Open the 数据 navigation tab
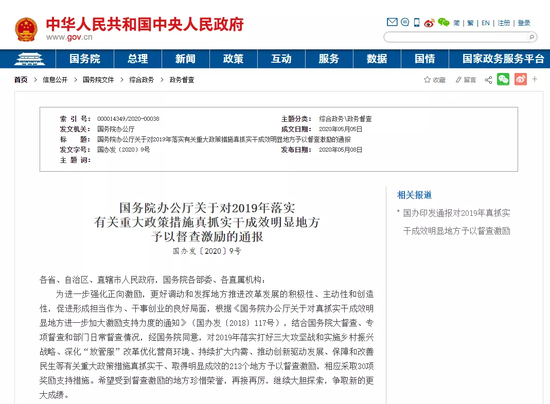This screenshot has width=550, height=404. click(x=377, y=59)
